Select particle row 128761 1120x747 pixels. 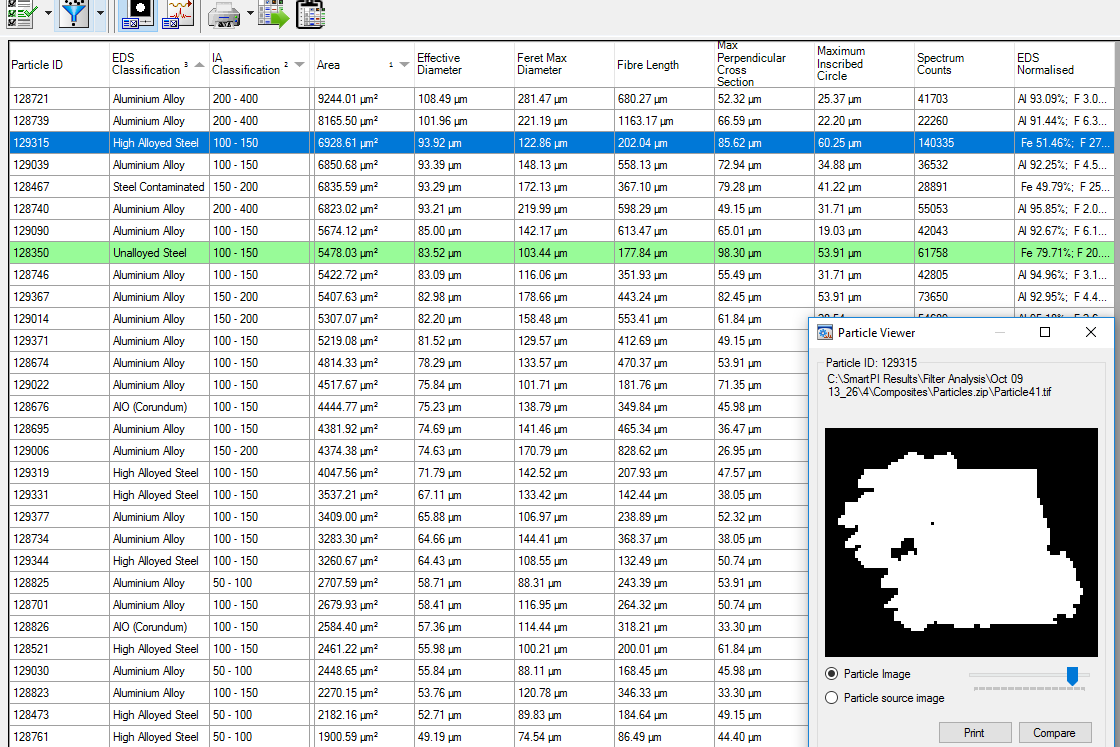(x=409, y=737)
